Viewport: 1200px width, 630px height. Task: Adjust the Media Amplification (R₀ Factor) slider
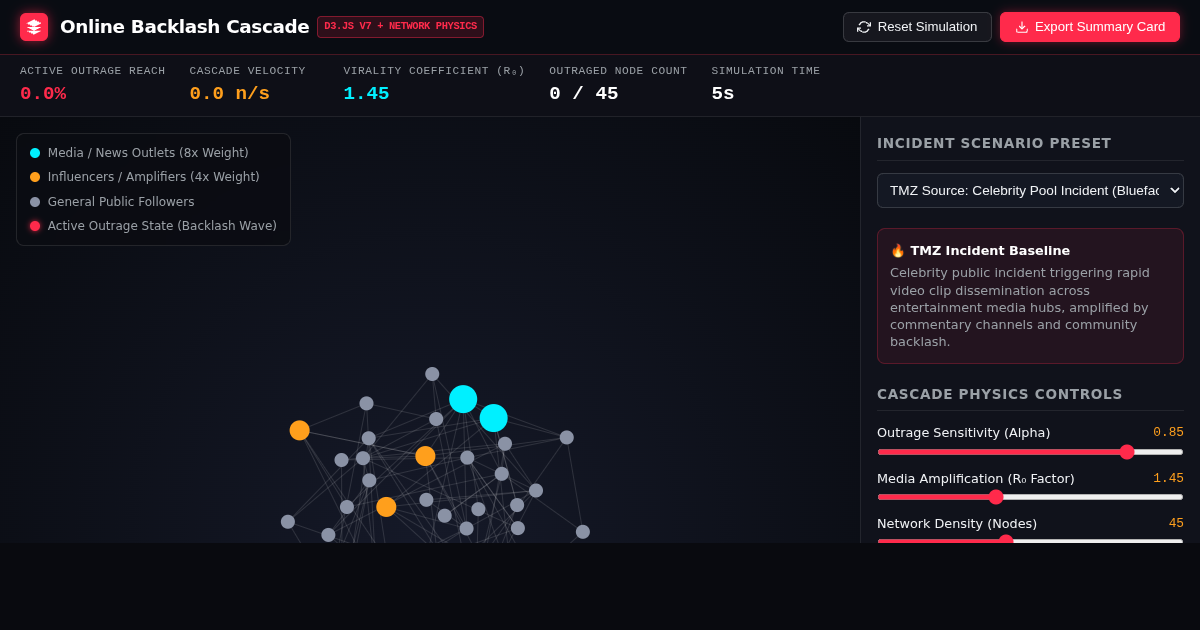(x=1030, y=497)
